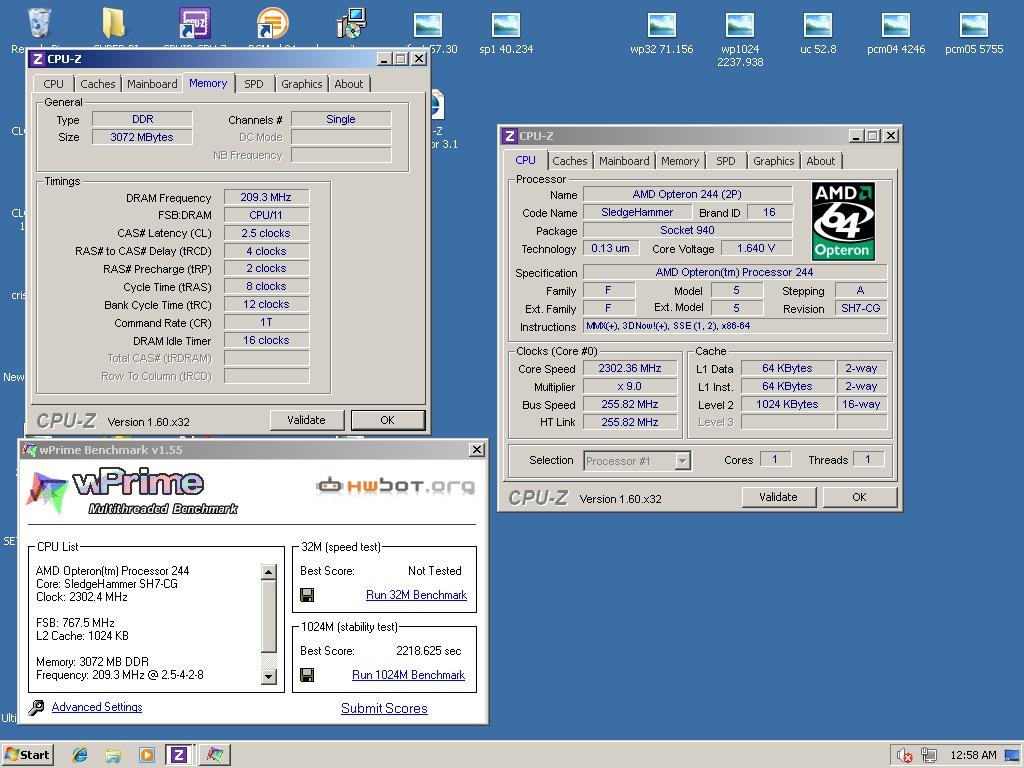Open About tab in the right CPU-Z window

coord(821,161)
